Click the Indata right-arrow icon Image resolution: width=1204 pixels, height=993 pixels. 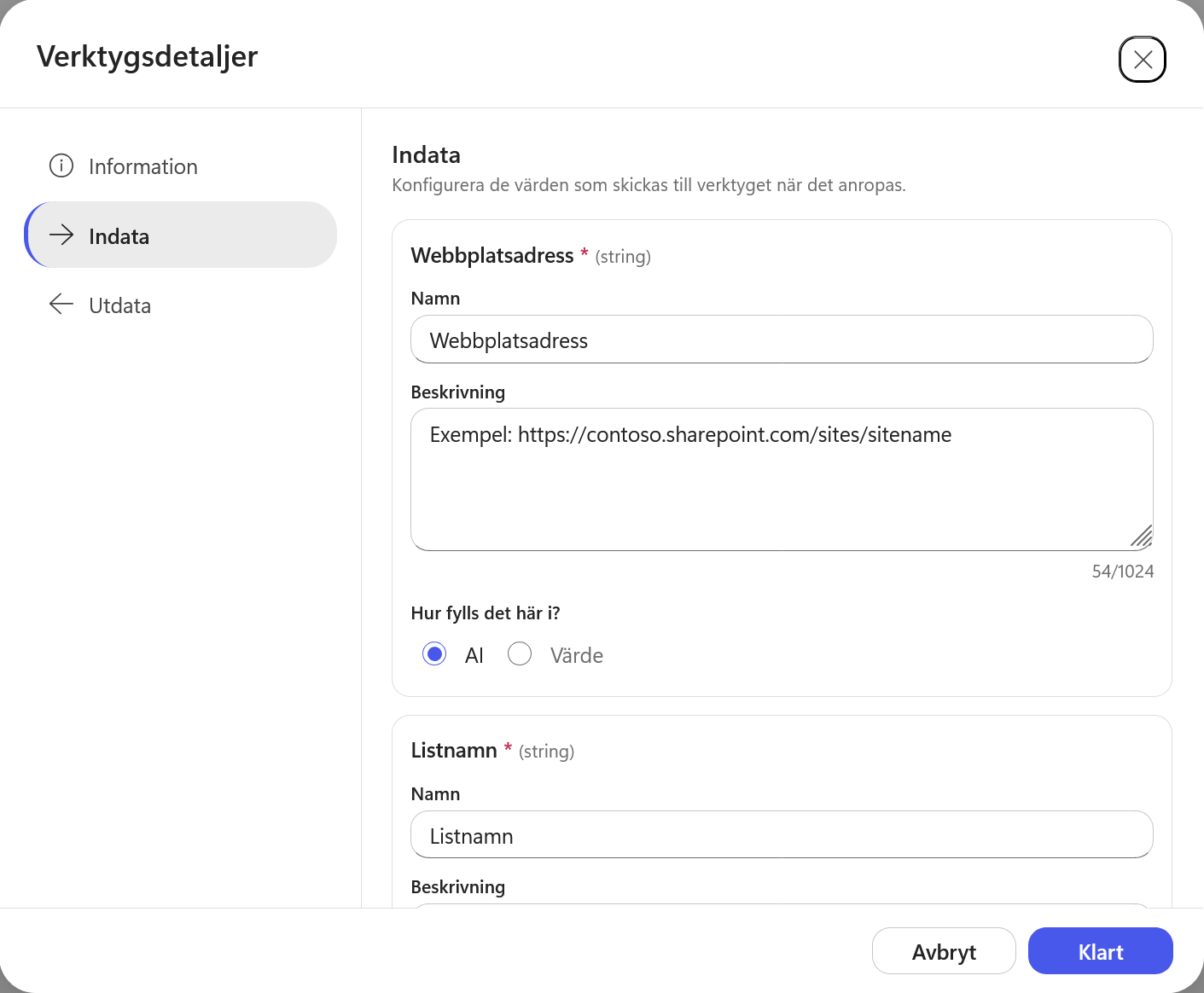pyautogui.click(x=61, y=235)
